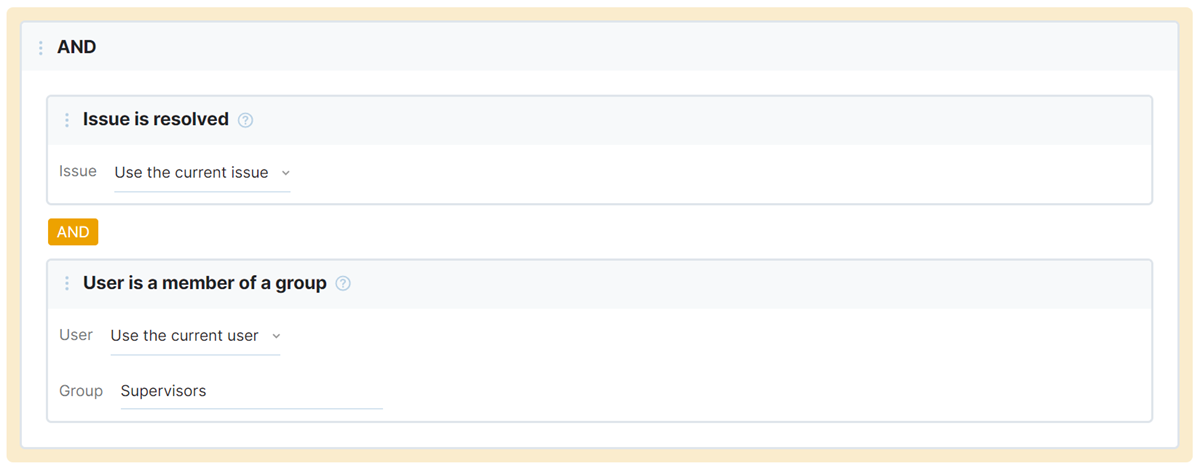This screenshot has width=1200, height=466.
Task: Select the "User is a member of a group" title
Action: pyautogui.click(x=205, y=283)
